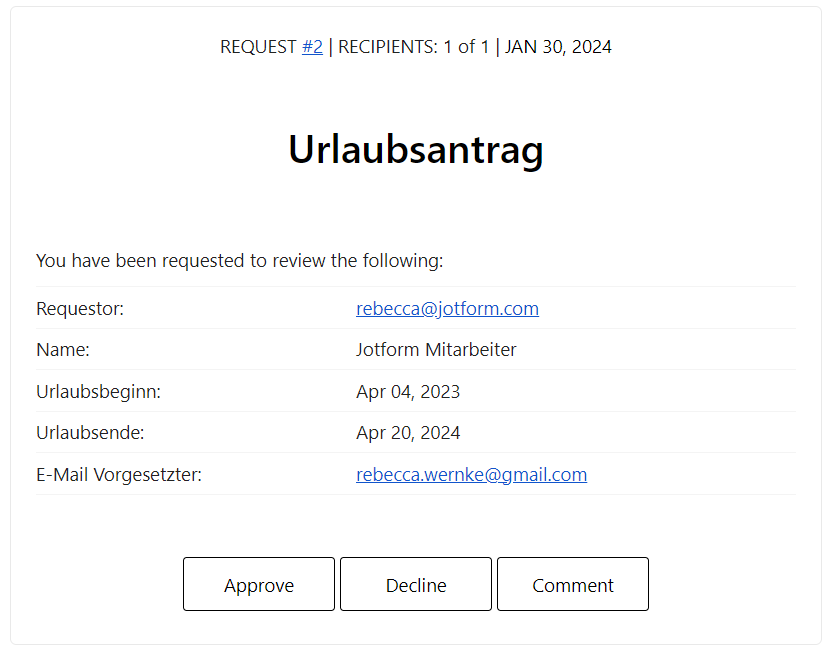Viewport: 834px width, 649px height.
Task: Open request #2 link
Action: (312, 47)
